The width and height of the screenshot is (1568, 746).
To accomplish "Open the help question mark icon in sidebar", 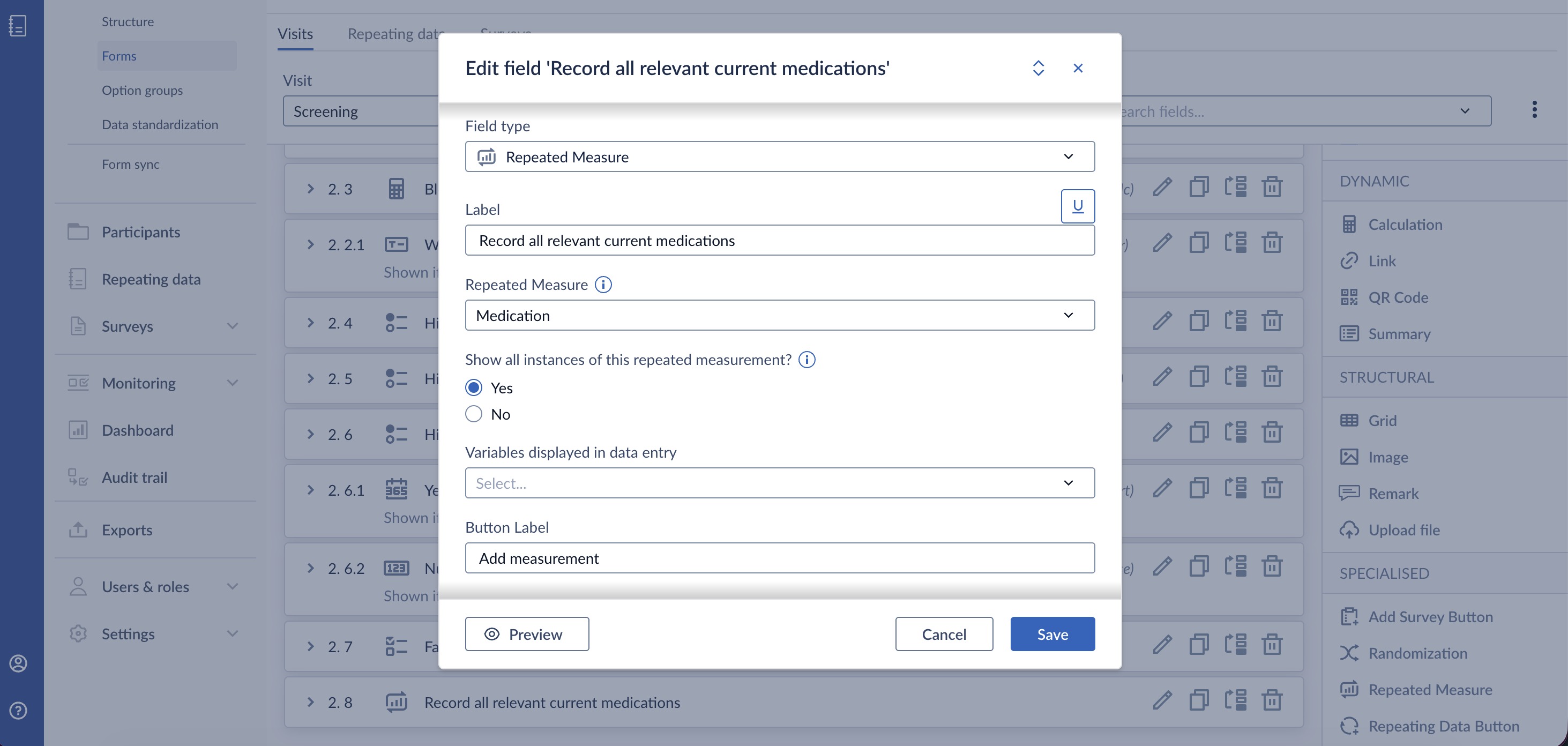I will (x=18, y=710).
